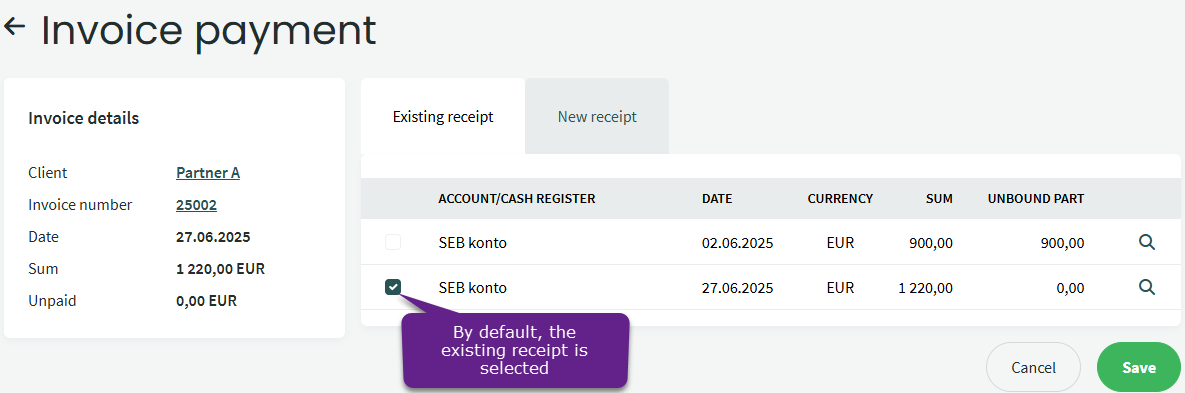The width and height of the screenshot is (1185, 393).
Task: Select the UNBOUND PART column header
Action: pyautogui.click(x=1036, y=199)
